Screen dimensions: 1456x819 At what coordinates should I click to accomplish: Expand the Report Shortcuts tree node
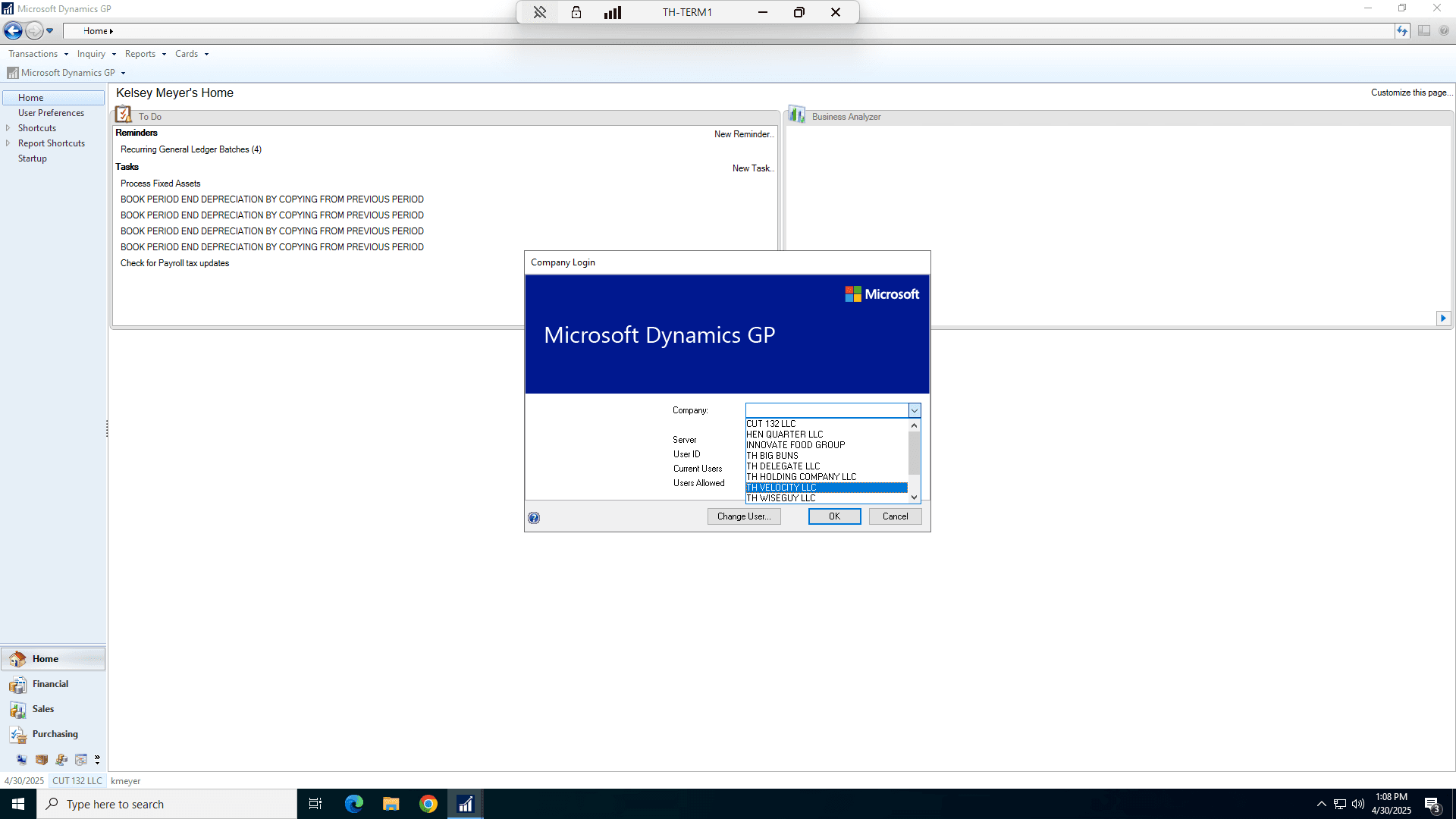tap(8, 143)
